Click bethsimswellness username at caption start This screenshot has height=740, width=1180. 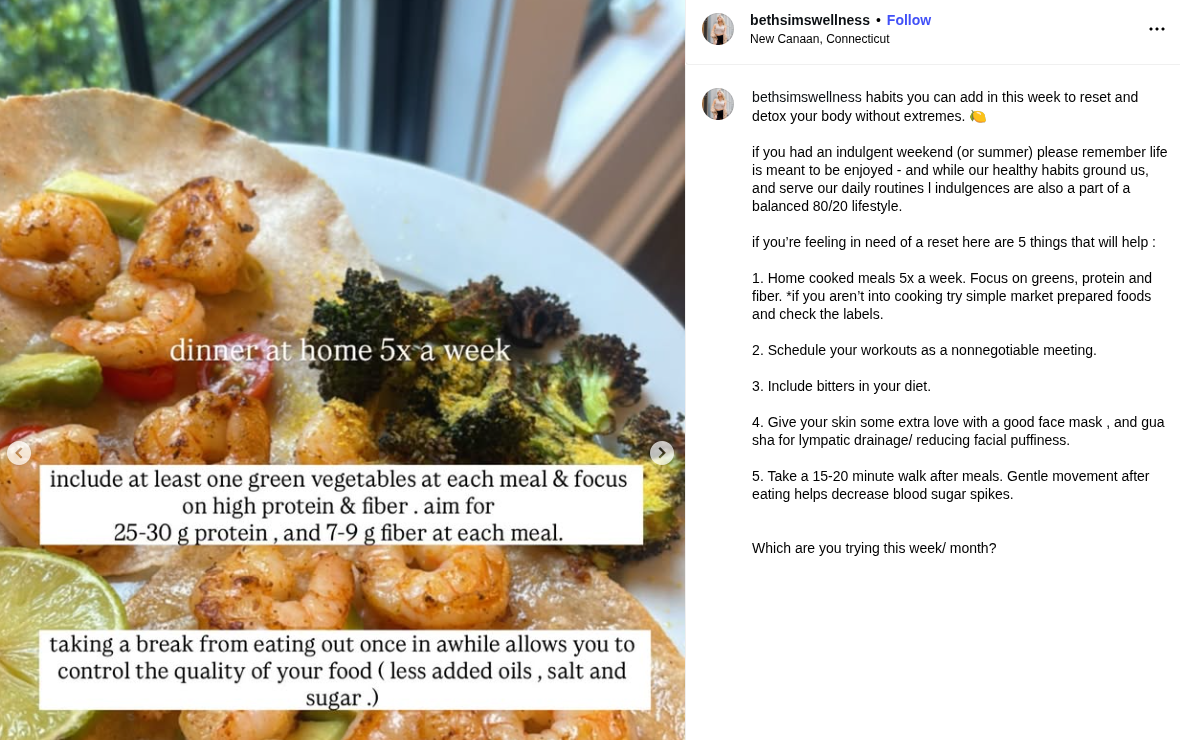pyautogui.click(x=806, y=97)
